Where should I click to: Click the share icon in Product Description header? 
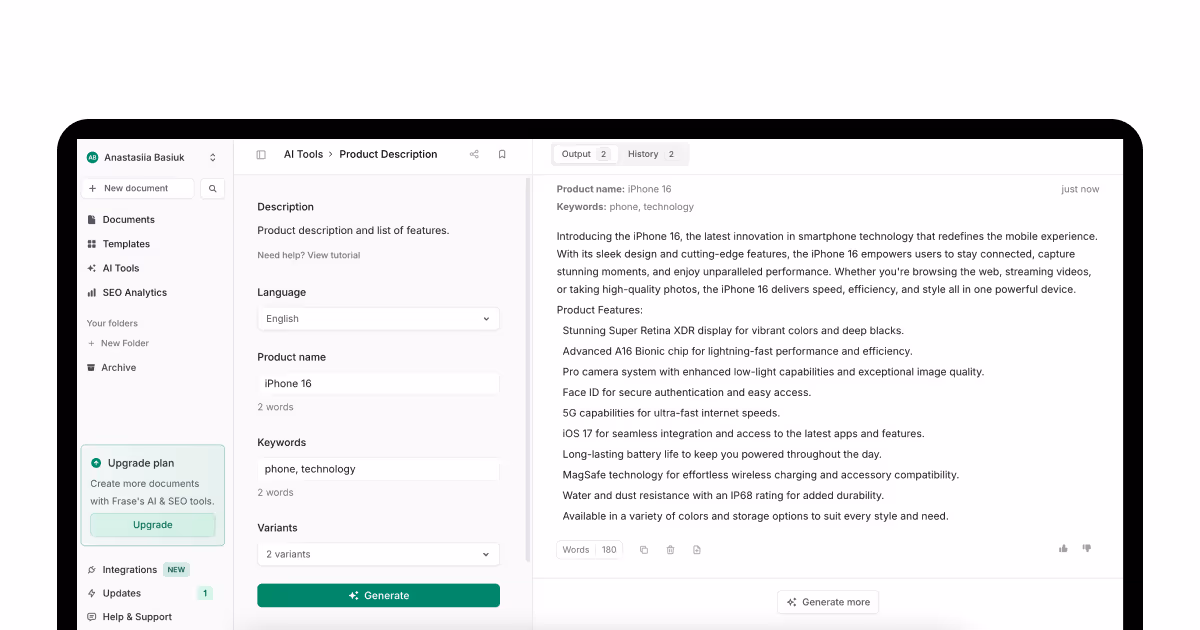(x=474, y=155)
